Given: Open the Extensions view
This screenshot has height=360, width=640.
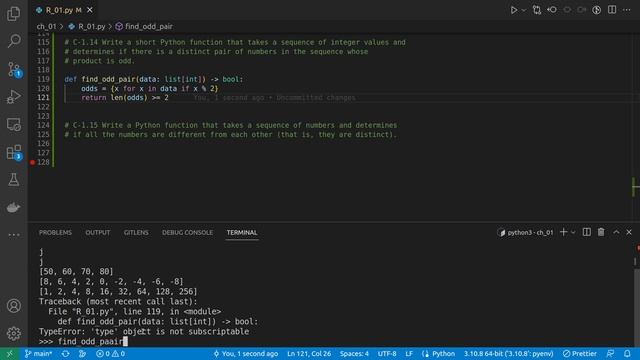Looking at the screenshot, I should [13, 152].
